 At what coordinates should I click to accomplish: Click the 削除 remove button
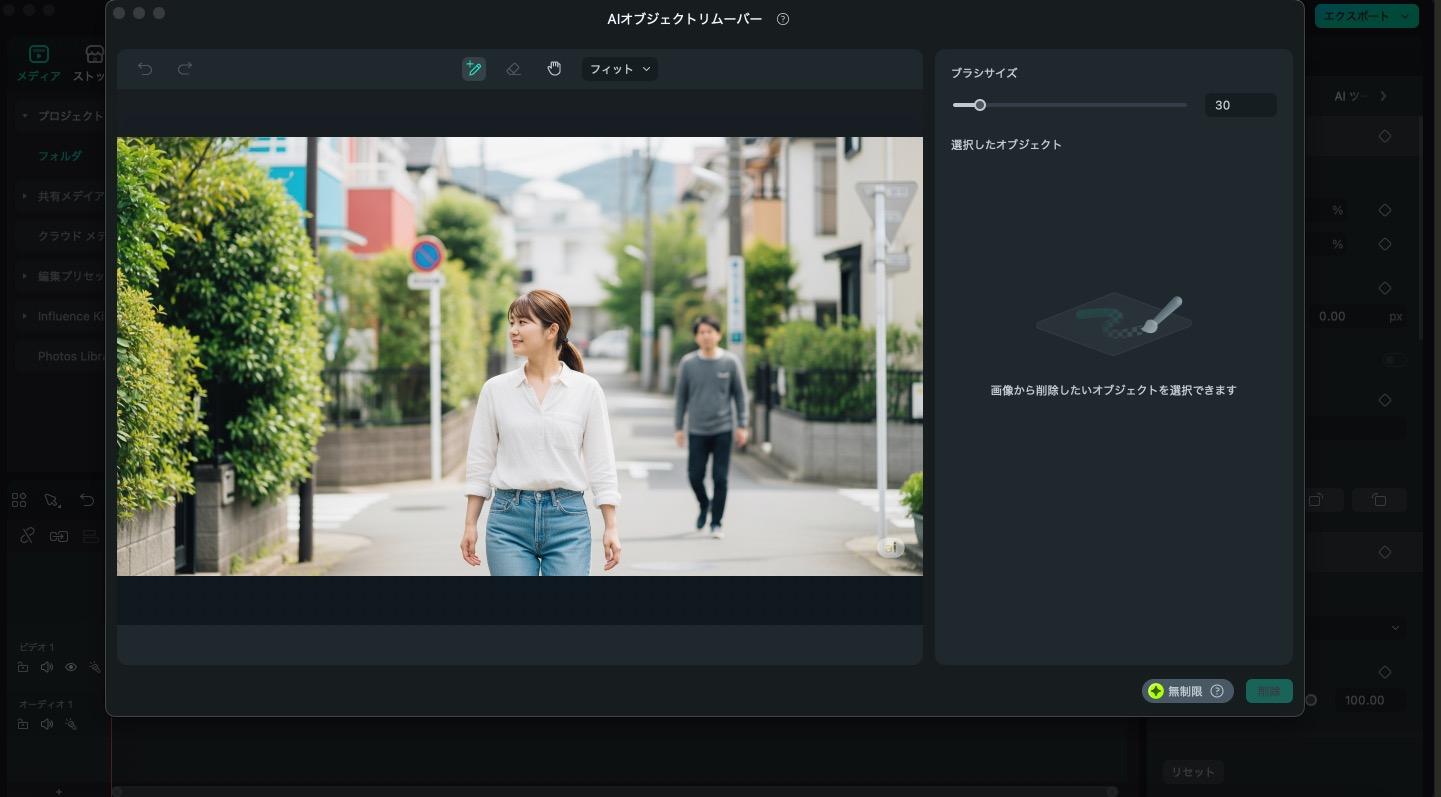[x=1269, y=691]
